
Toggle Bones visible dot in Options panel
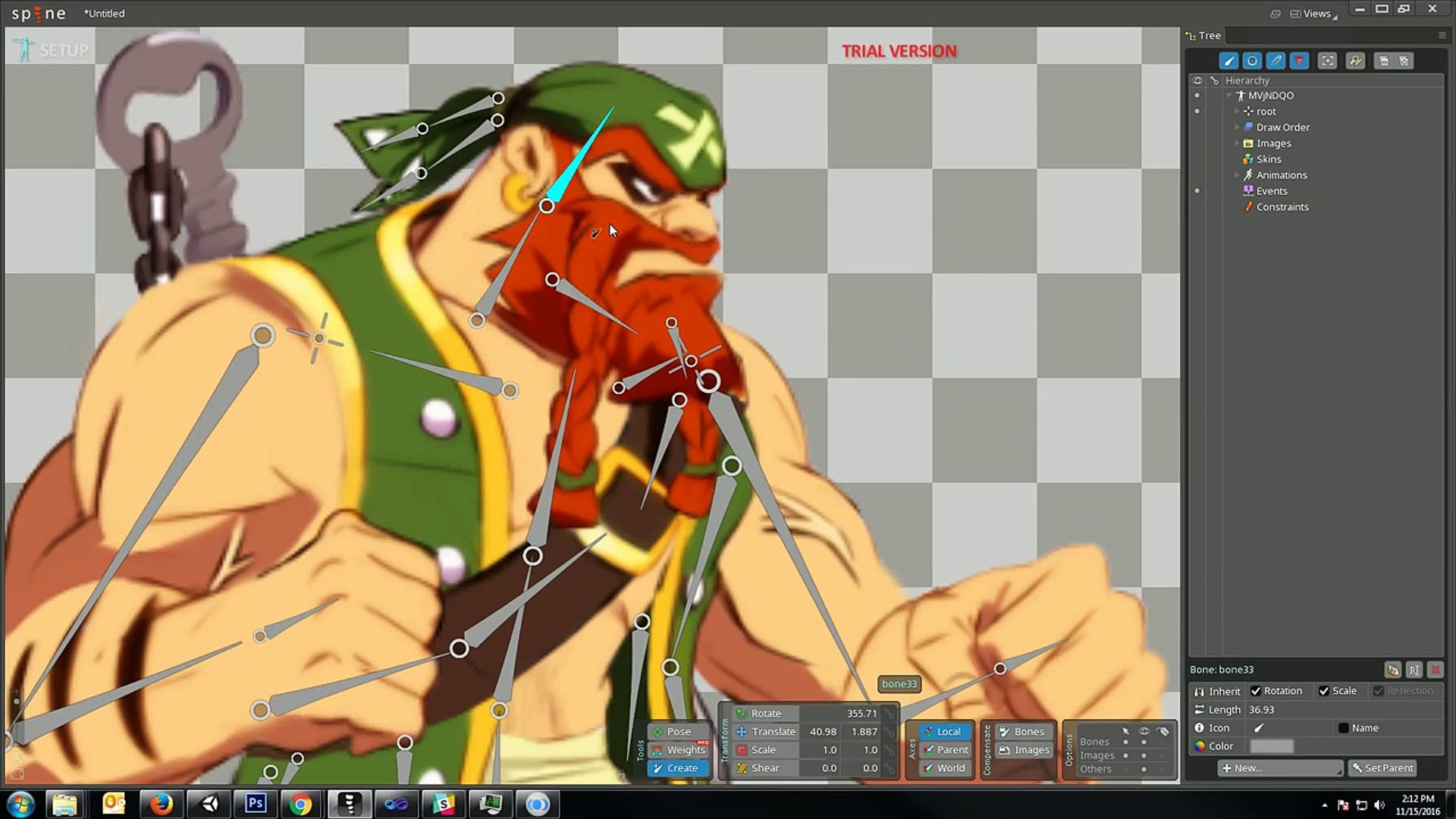click(x=1144, y=742)
